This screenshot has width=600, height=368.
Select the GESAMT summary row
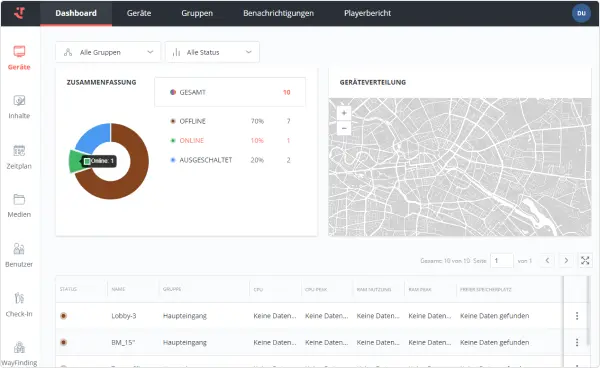point(230,92)
